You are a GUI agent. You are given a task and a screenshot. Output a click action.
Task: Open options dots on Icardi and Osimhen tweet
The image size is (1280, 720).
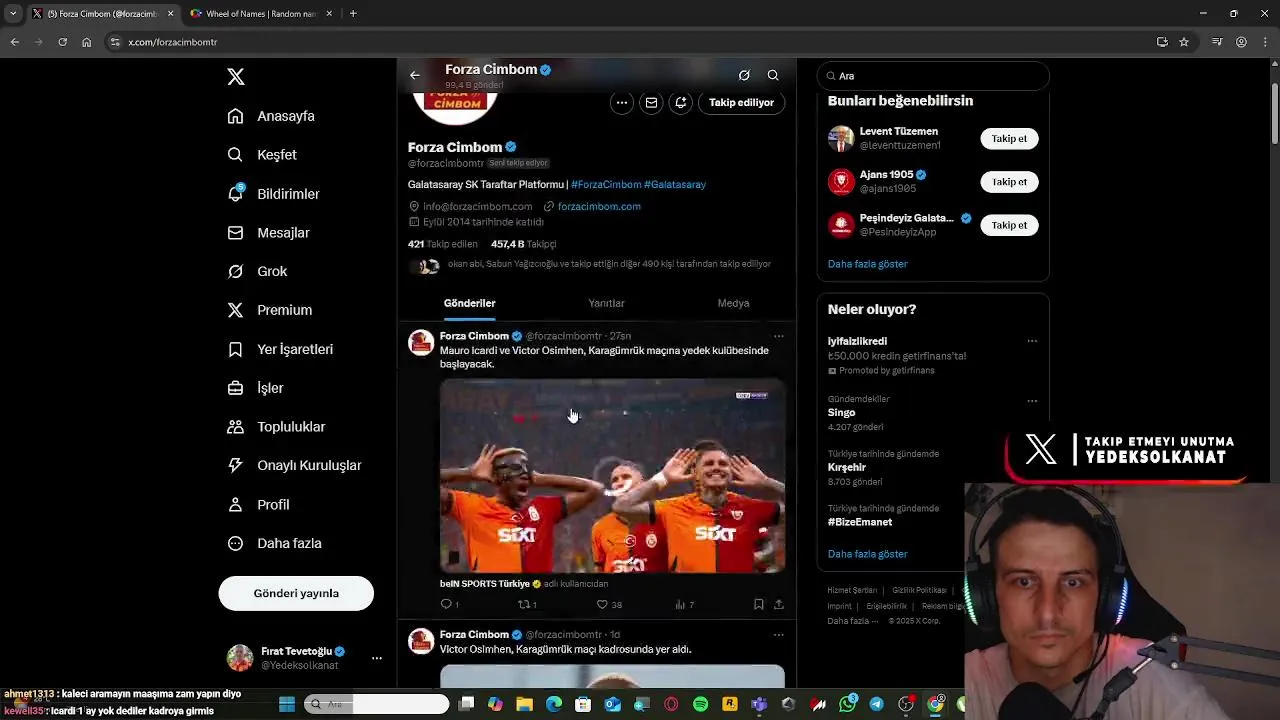tap(779, 336)
